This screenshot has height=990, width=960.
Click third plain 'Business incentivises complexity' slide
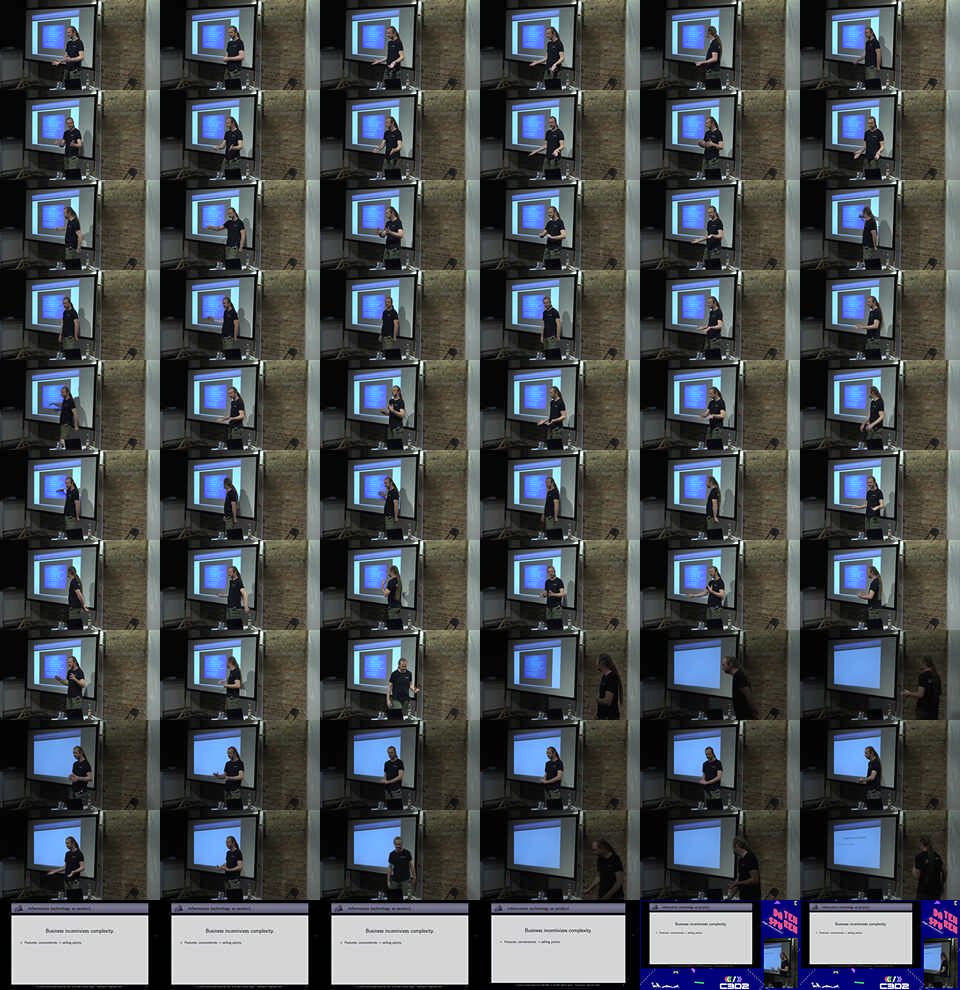tap(400, 945)
